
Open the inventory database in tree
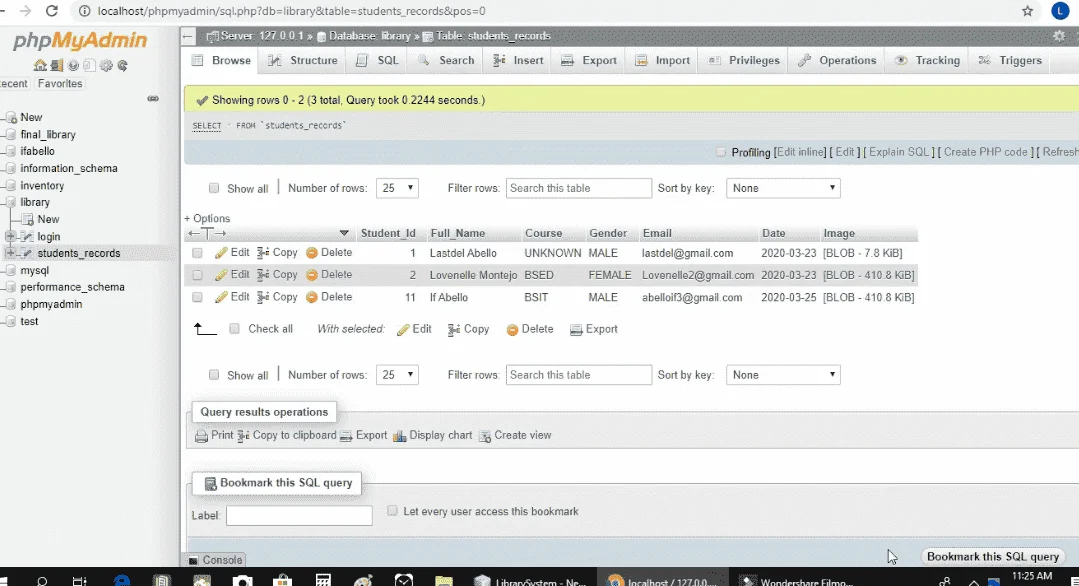point(42,186)
